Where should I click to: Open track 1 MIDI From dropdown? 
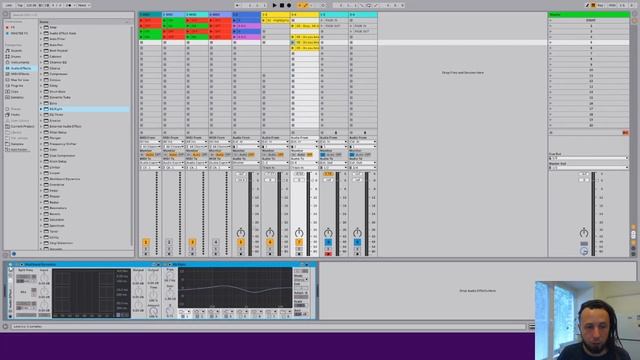[150, 142]
